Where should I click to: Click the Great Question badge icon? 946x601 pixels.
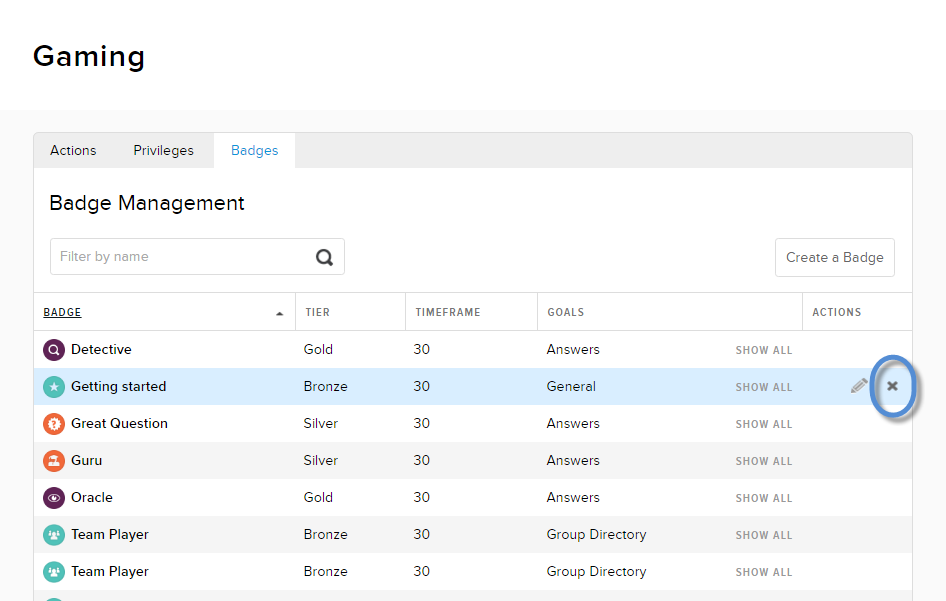point(53,424)
